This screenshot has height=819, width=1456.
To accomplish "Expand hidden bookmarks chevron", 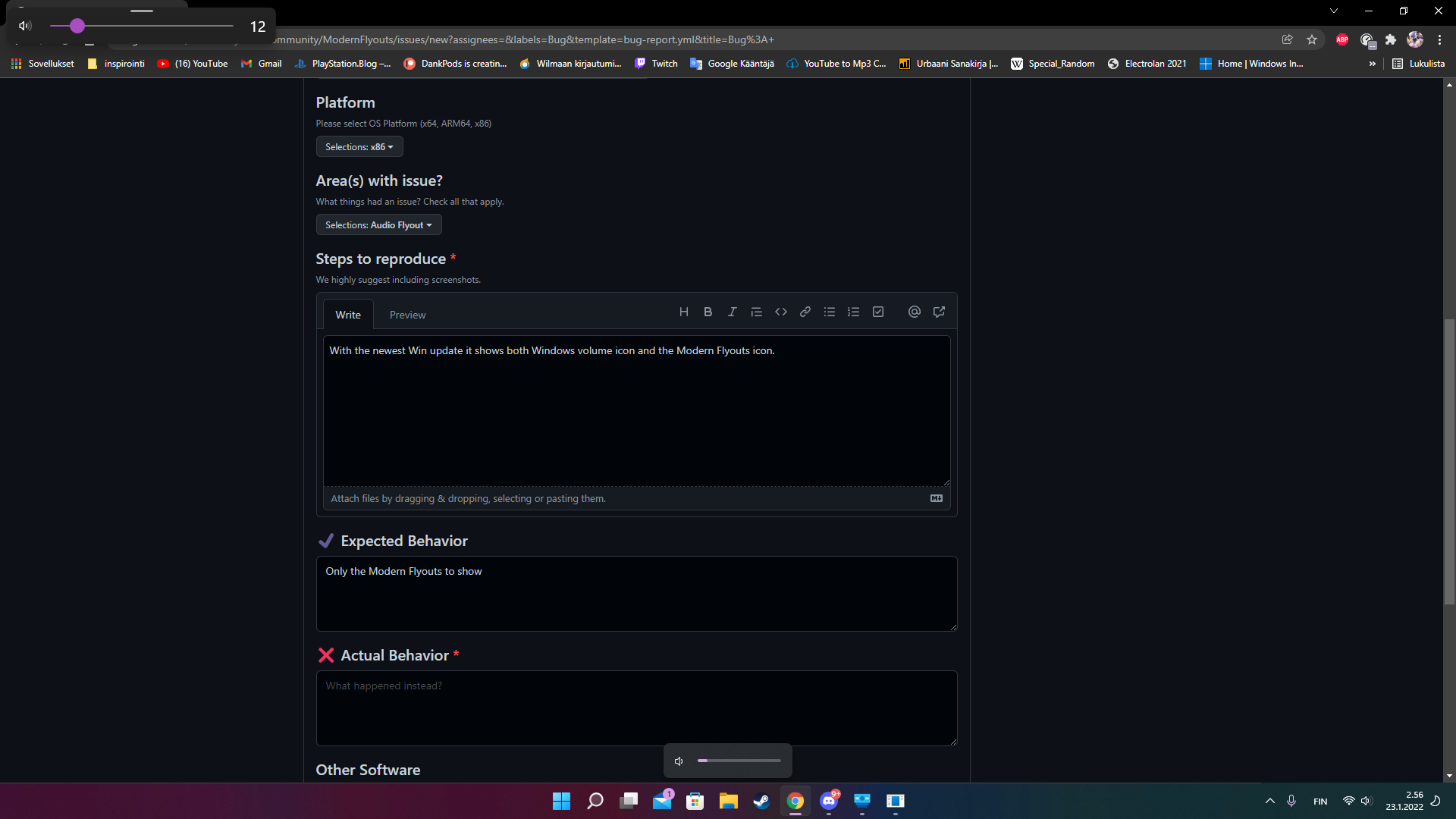I will [x=1372, y=64].
